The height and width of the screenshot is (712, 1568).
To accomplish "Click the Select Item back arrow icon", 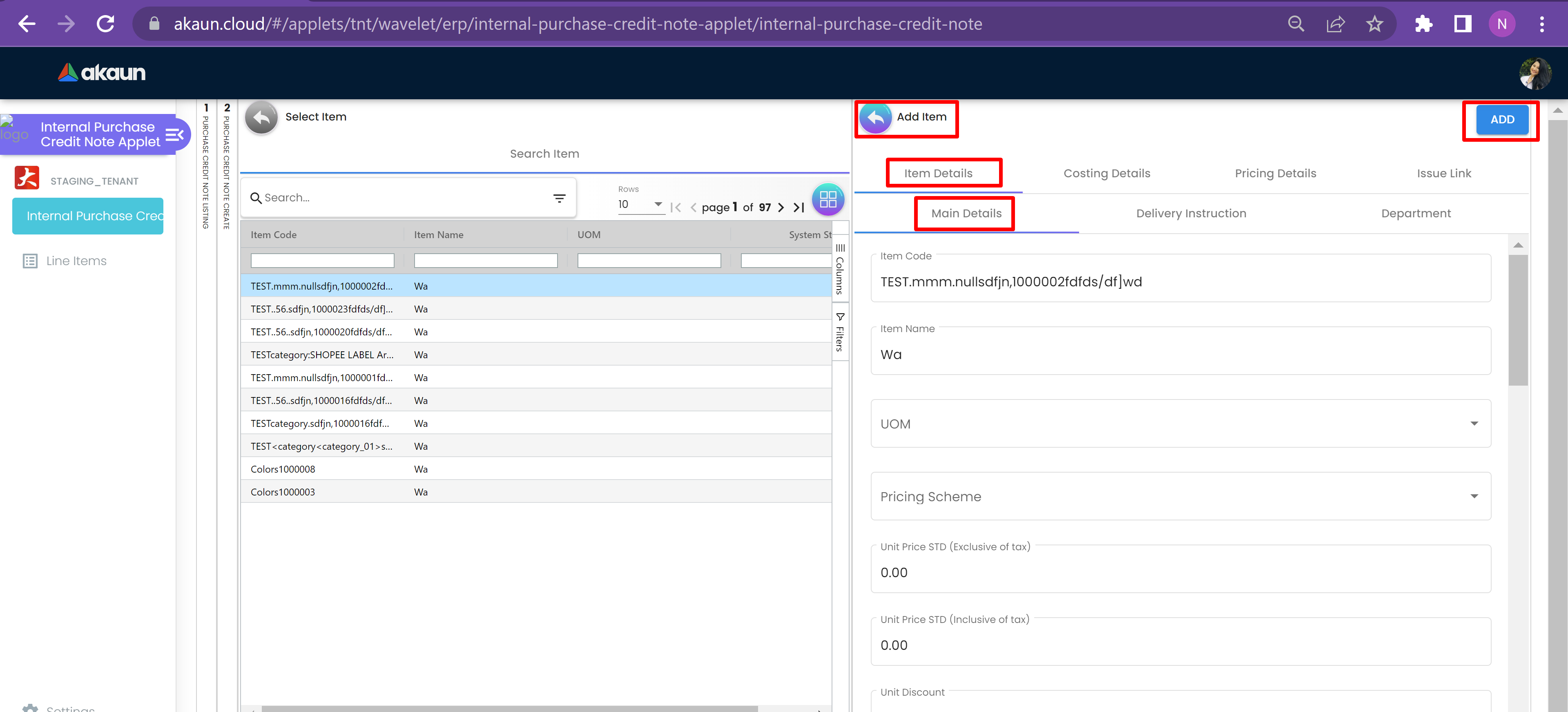I will [x=261, y=117].
